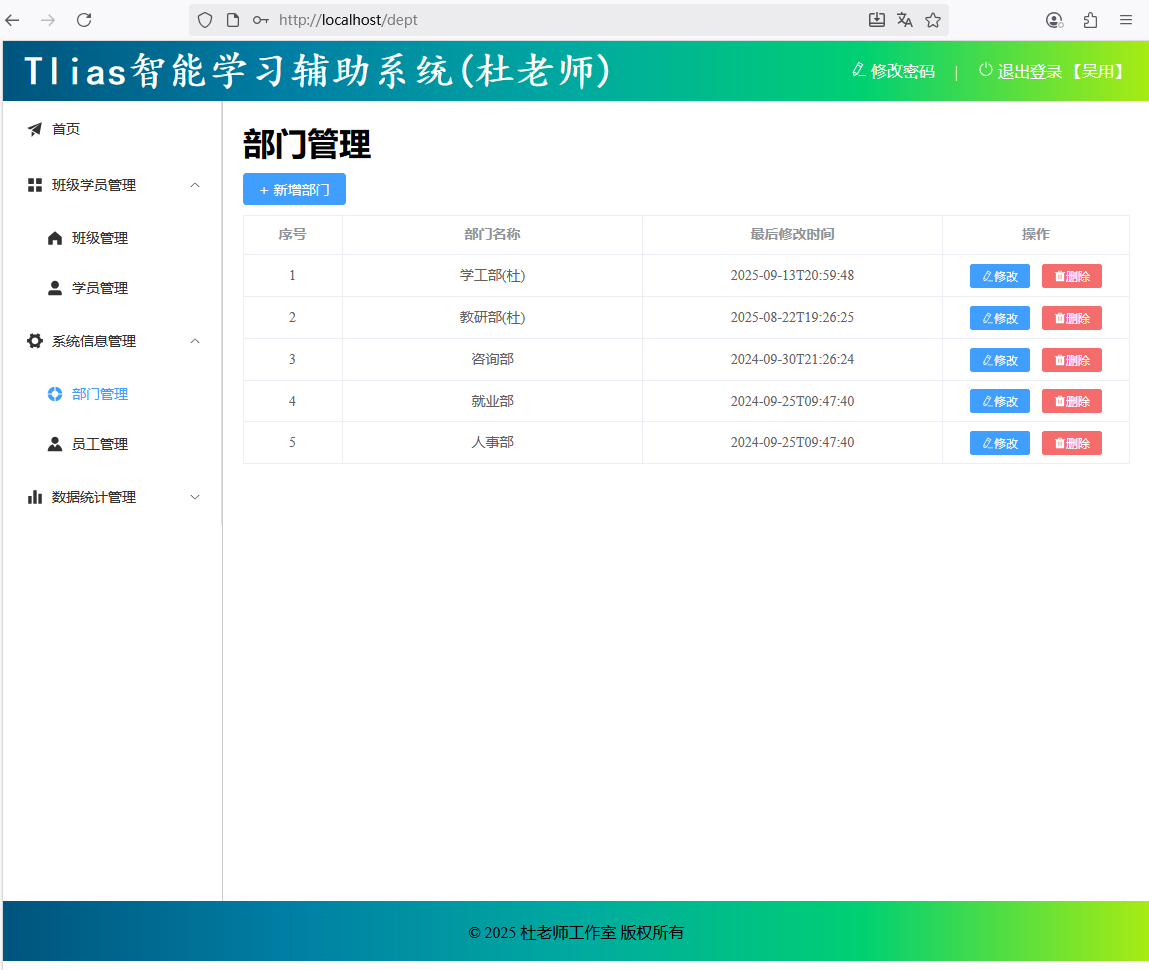Expand the 数据统计管理 menu chevron
The image size is (1149, 970).
coord(195,497)
